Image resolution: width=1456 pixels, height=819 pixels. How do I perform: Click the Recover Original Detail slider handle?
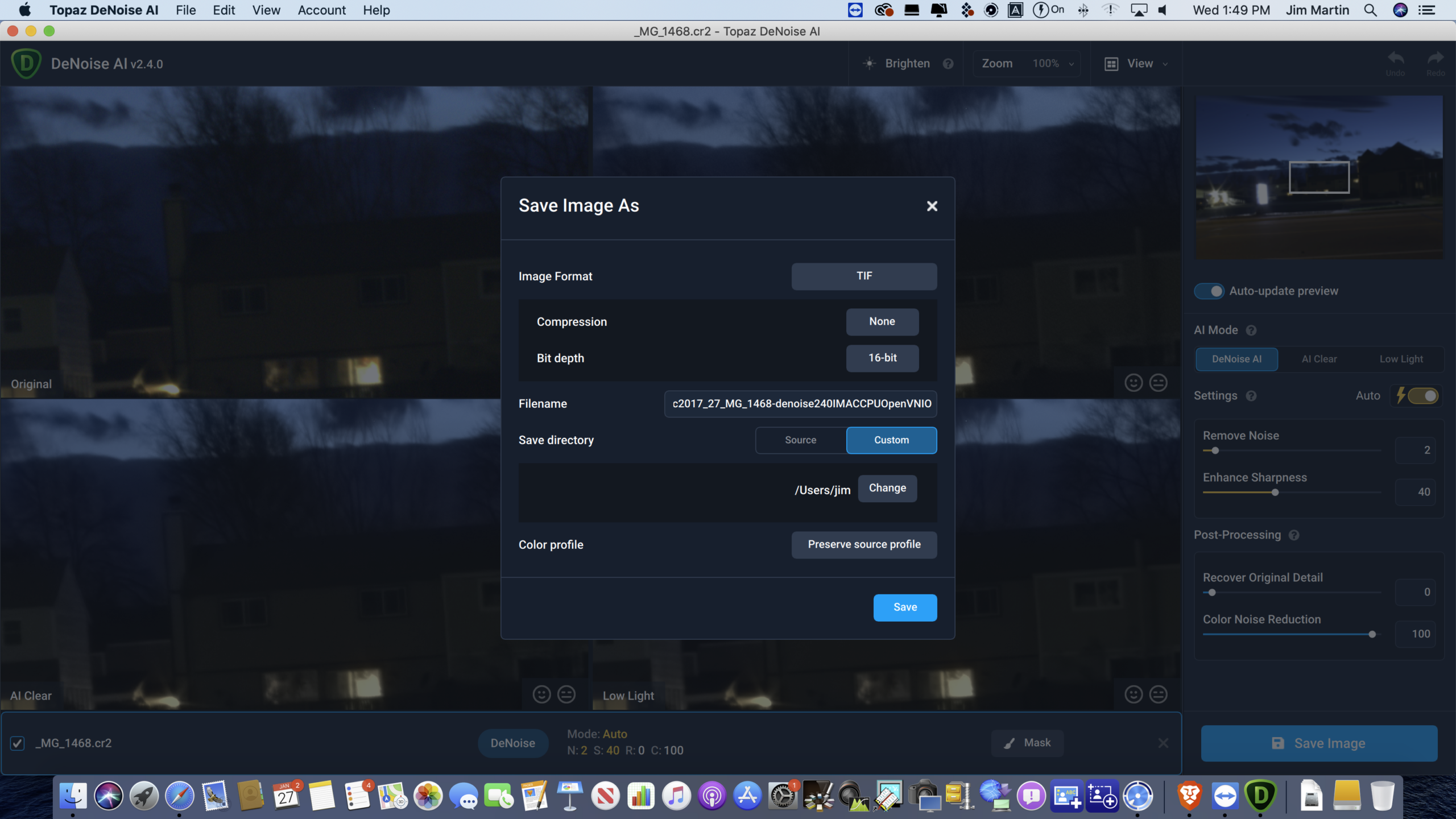1212,592
